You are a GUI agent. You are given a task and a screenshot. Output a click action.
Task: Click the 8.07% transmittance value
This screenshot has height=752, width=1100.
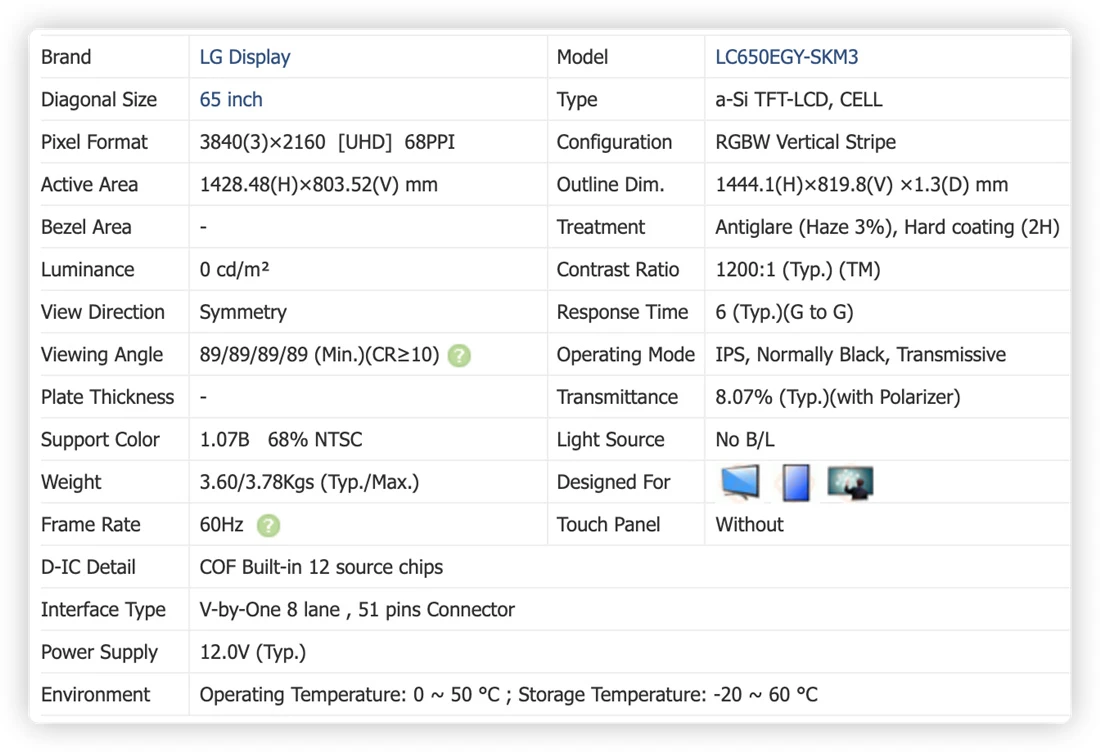(x=838, y=398)
